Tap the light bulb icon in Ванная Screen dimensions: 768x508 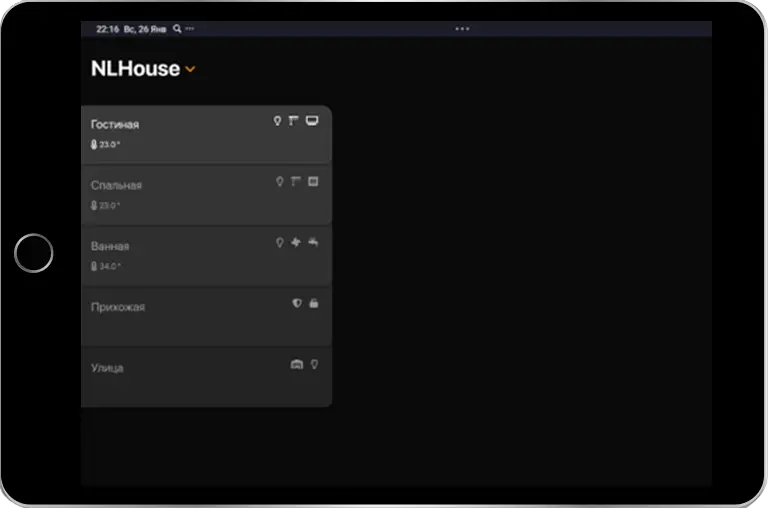(279, 242)
